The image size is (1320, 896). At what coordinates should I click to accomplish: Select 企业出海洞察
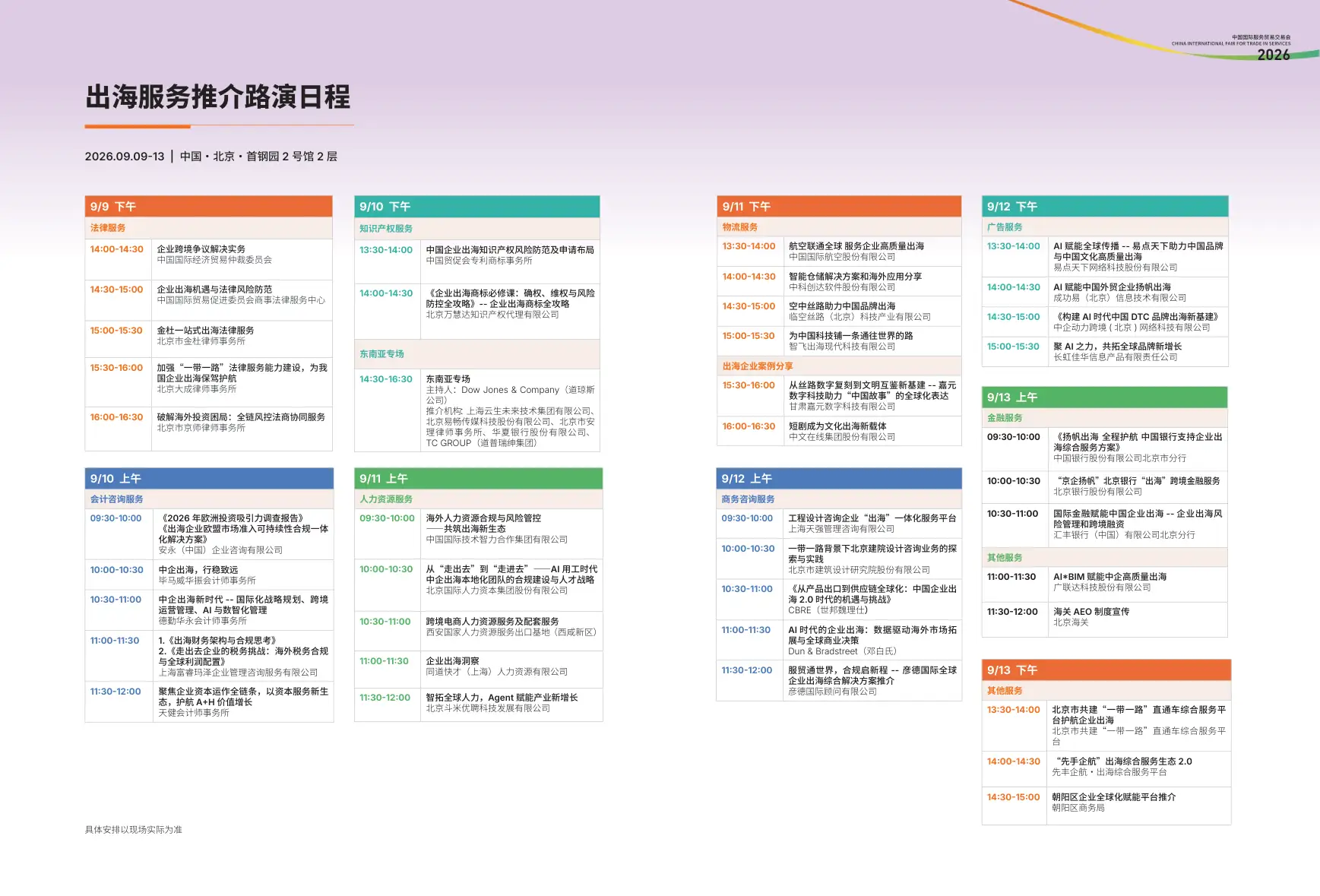(452, 661)
